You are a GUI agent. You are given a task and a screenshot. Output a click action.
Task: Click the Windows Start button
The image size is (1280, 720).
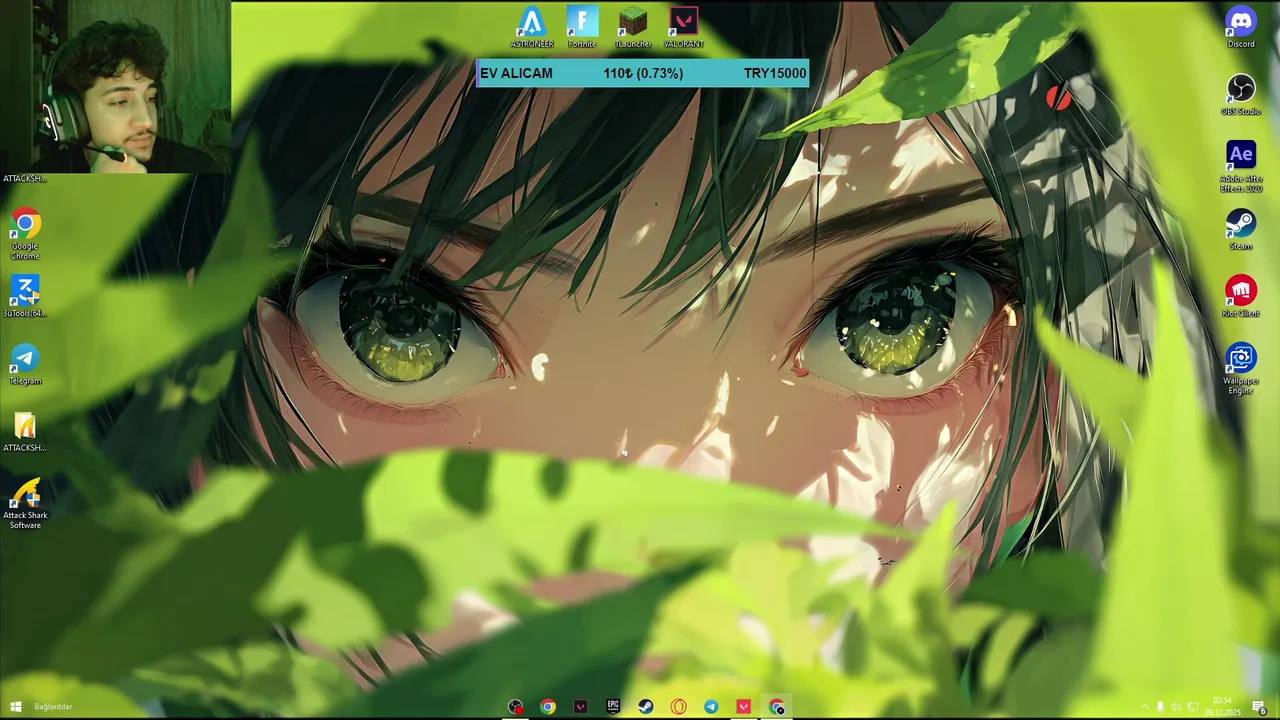[15, 707]
